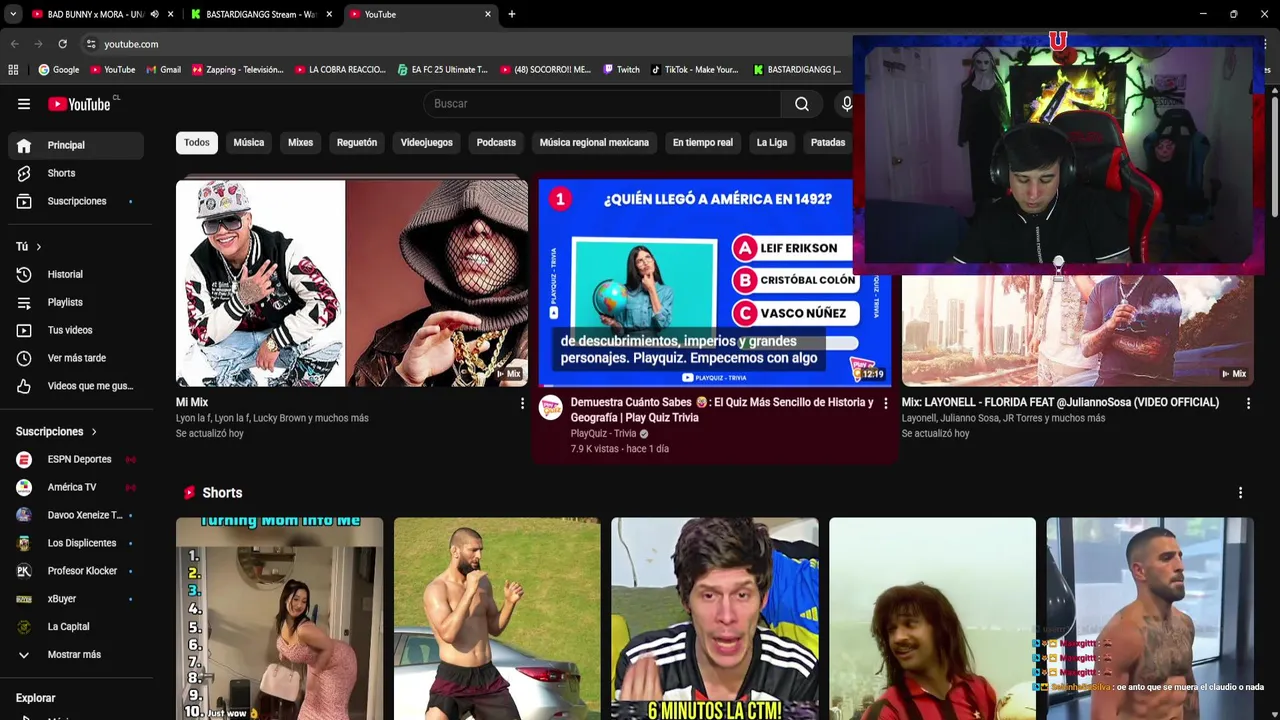Screen dimensions: 1280x720
Task: Open Davoo Xeneize channel subscription
Action: [x=76, y=515]
